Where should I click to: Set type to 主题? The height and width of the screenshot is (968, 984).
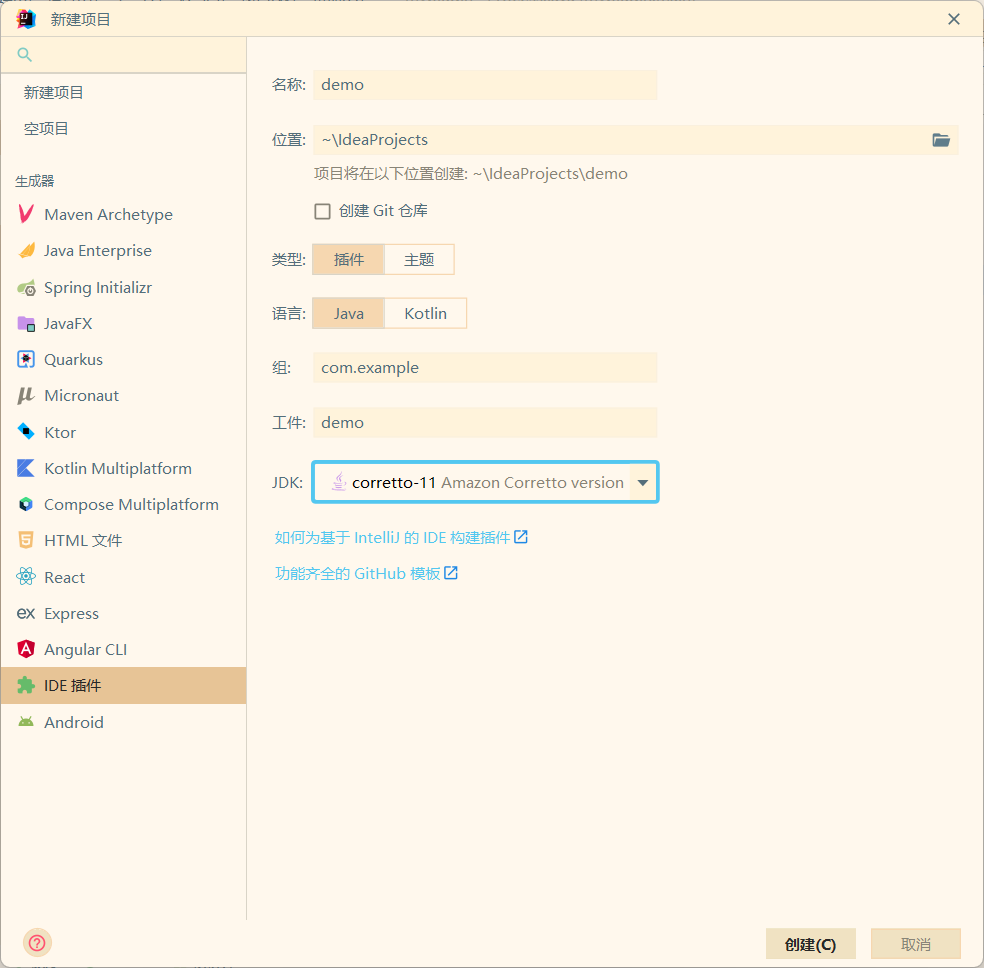pyautogui.click(x=419, y=260)
